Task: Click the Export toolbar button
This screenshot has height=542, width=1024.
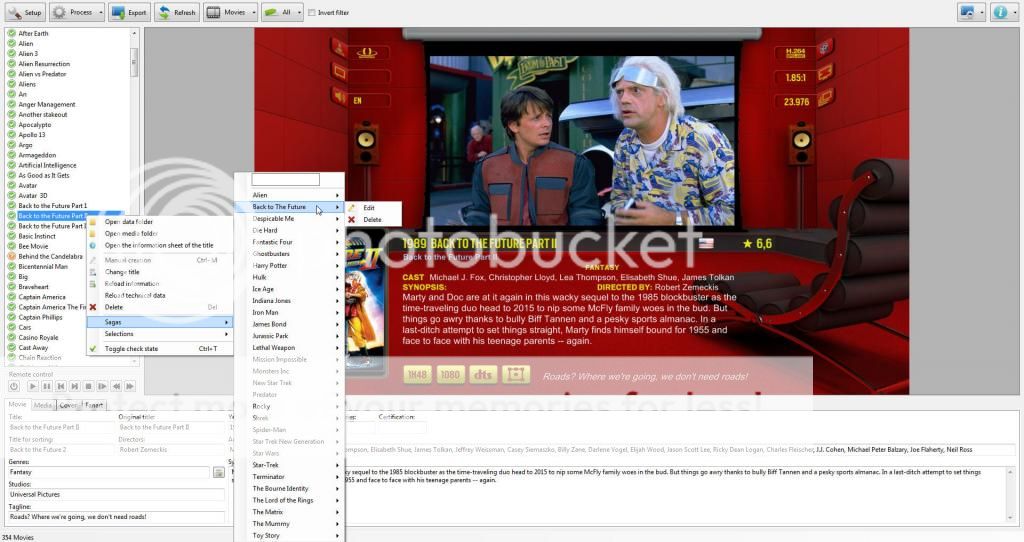Action: coord(129,12)
